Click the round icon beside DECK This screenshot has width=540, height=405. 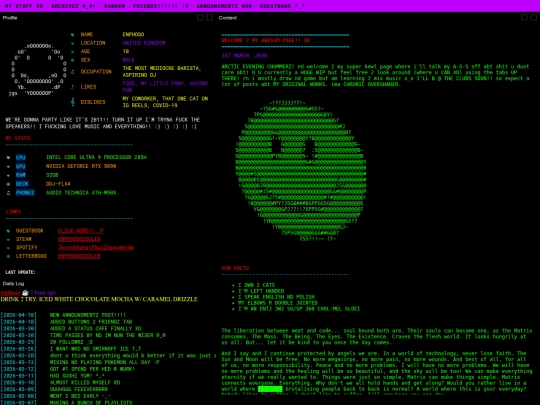(x=8, y=184)
